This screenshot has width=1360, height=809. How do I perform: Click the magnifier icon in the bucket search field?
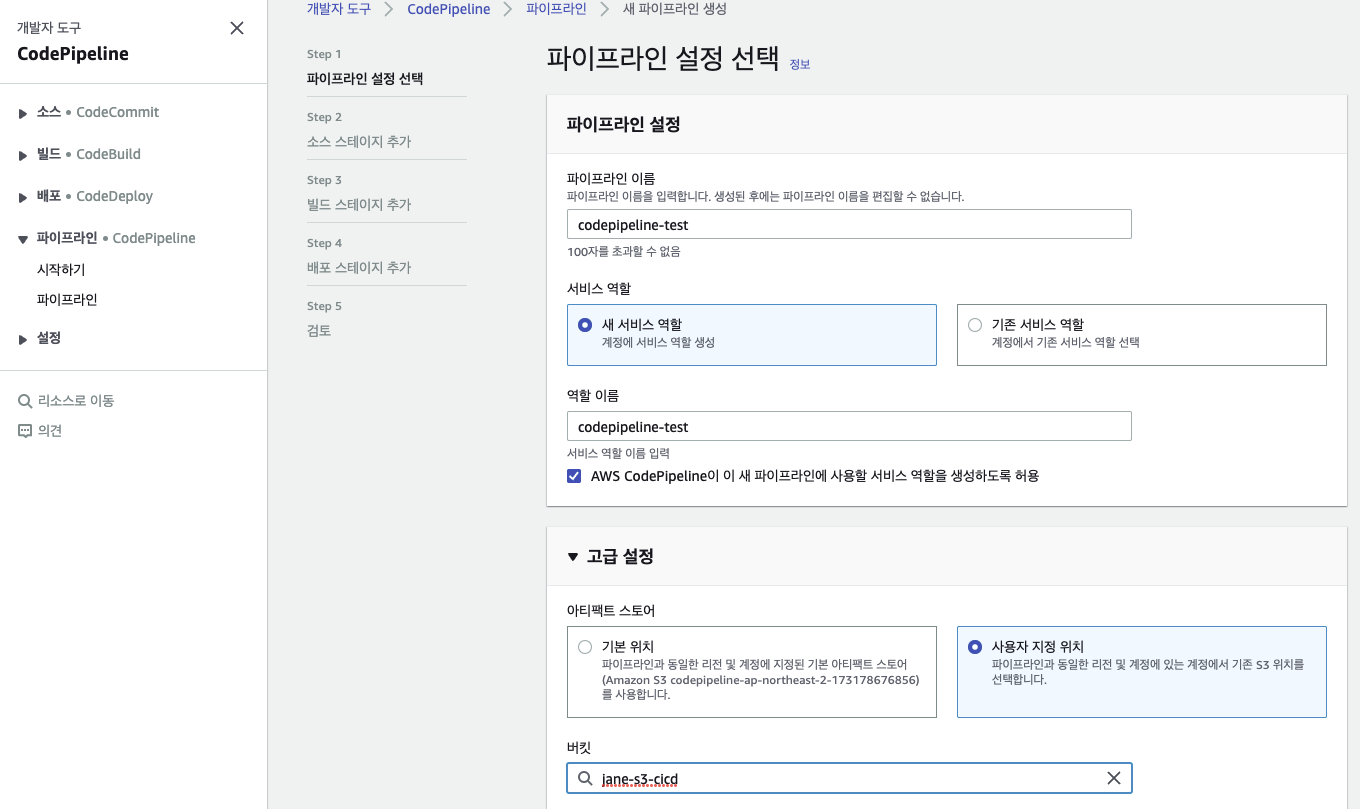(585, 778)
